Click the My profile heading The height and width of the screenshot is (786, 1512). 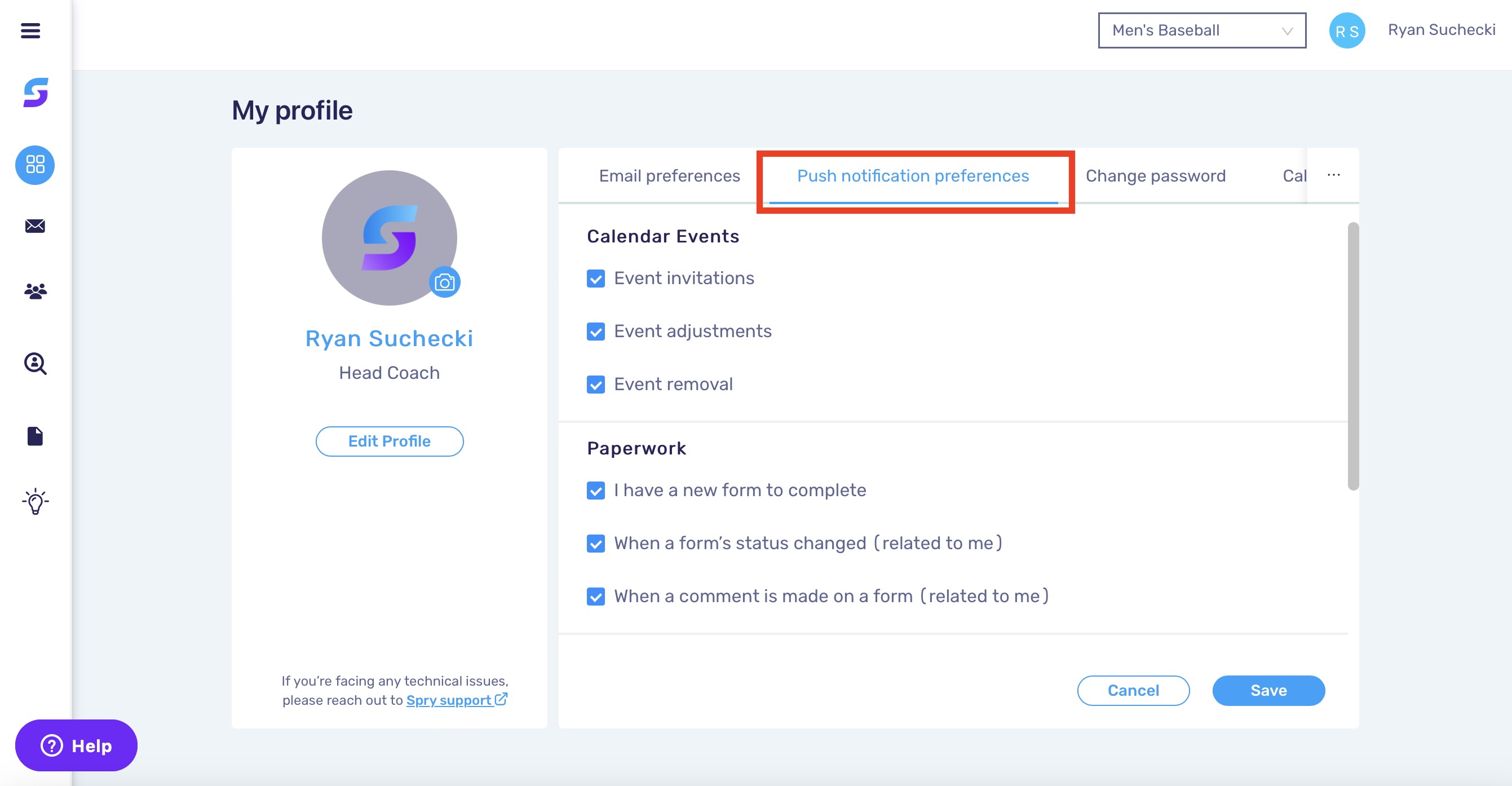click(291, 111)
